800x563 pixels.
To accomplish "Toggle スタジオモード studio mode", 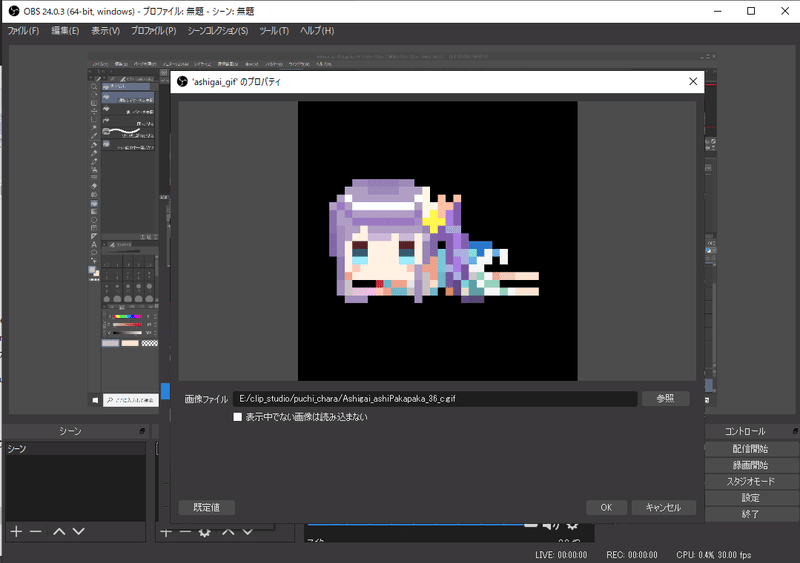I will point(751,482).
